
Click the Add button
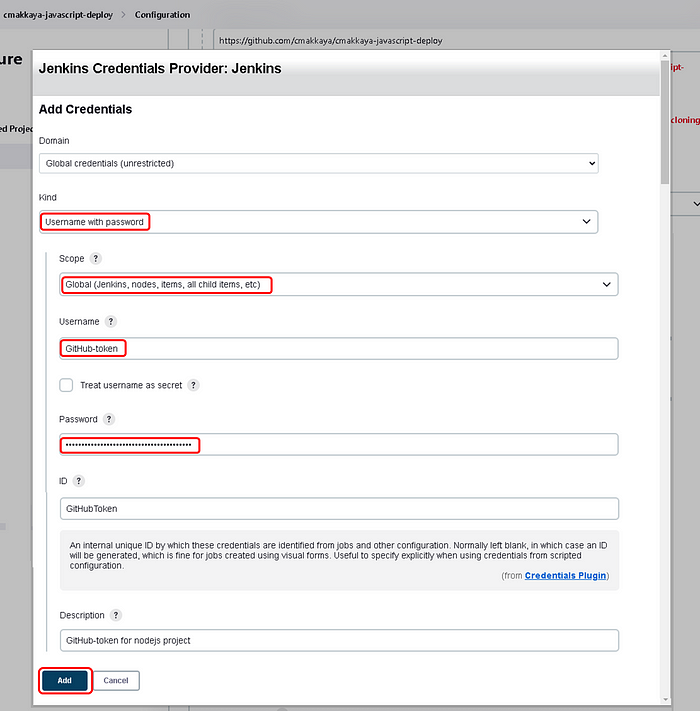coord(64,680)
